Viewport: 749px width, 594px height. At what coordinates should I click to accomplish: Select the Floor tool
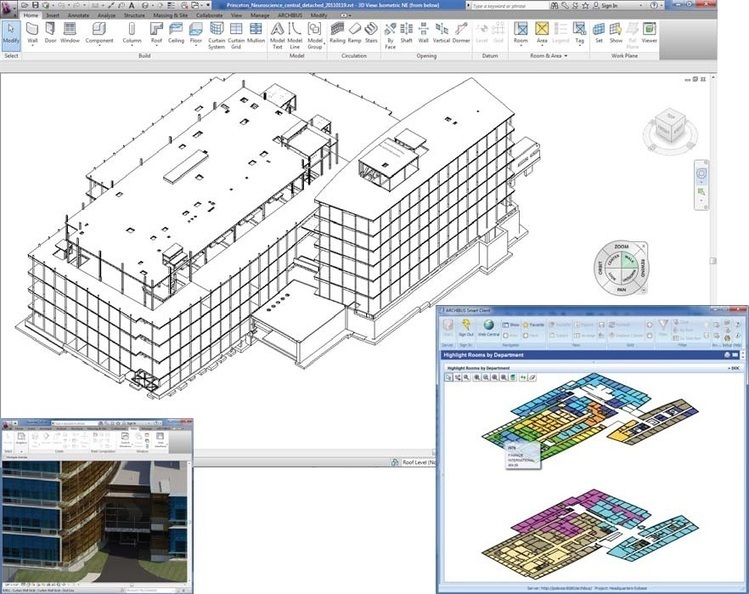196,33
